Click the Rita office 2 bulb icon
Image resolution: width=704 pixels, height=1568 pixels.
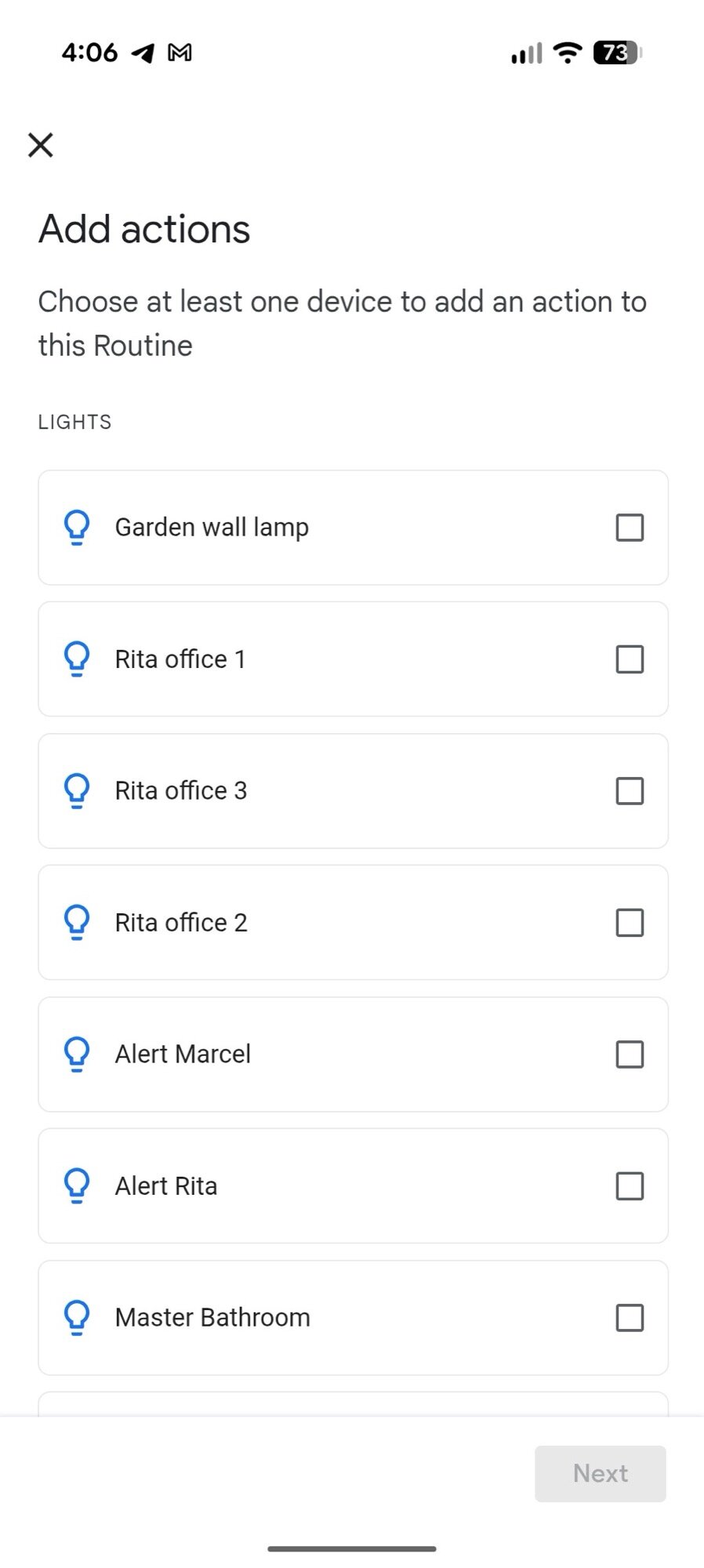tap(77, 923)
